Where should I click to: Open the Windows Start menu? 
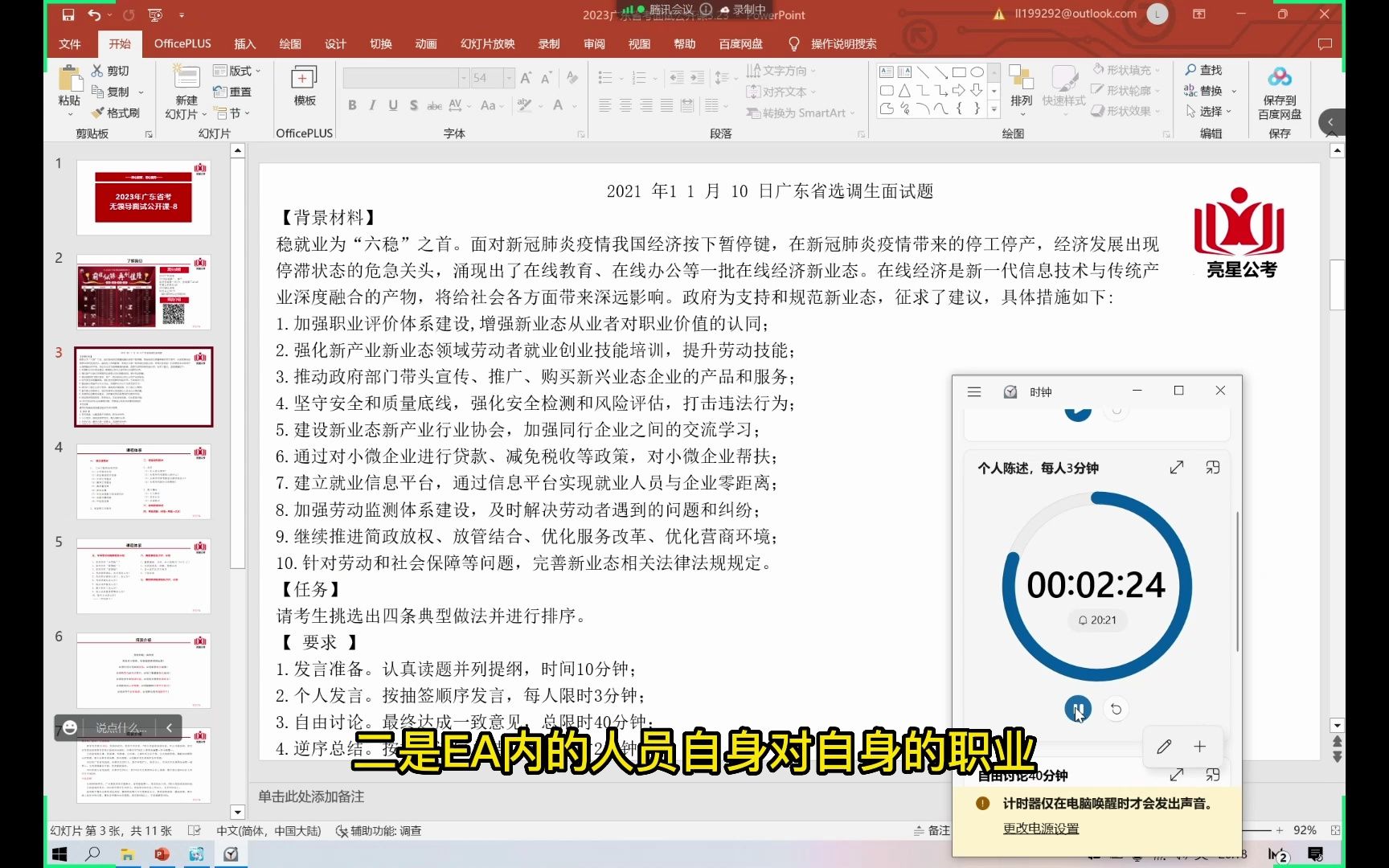pyautogui.click(x=60, y=854)
